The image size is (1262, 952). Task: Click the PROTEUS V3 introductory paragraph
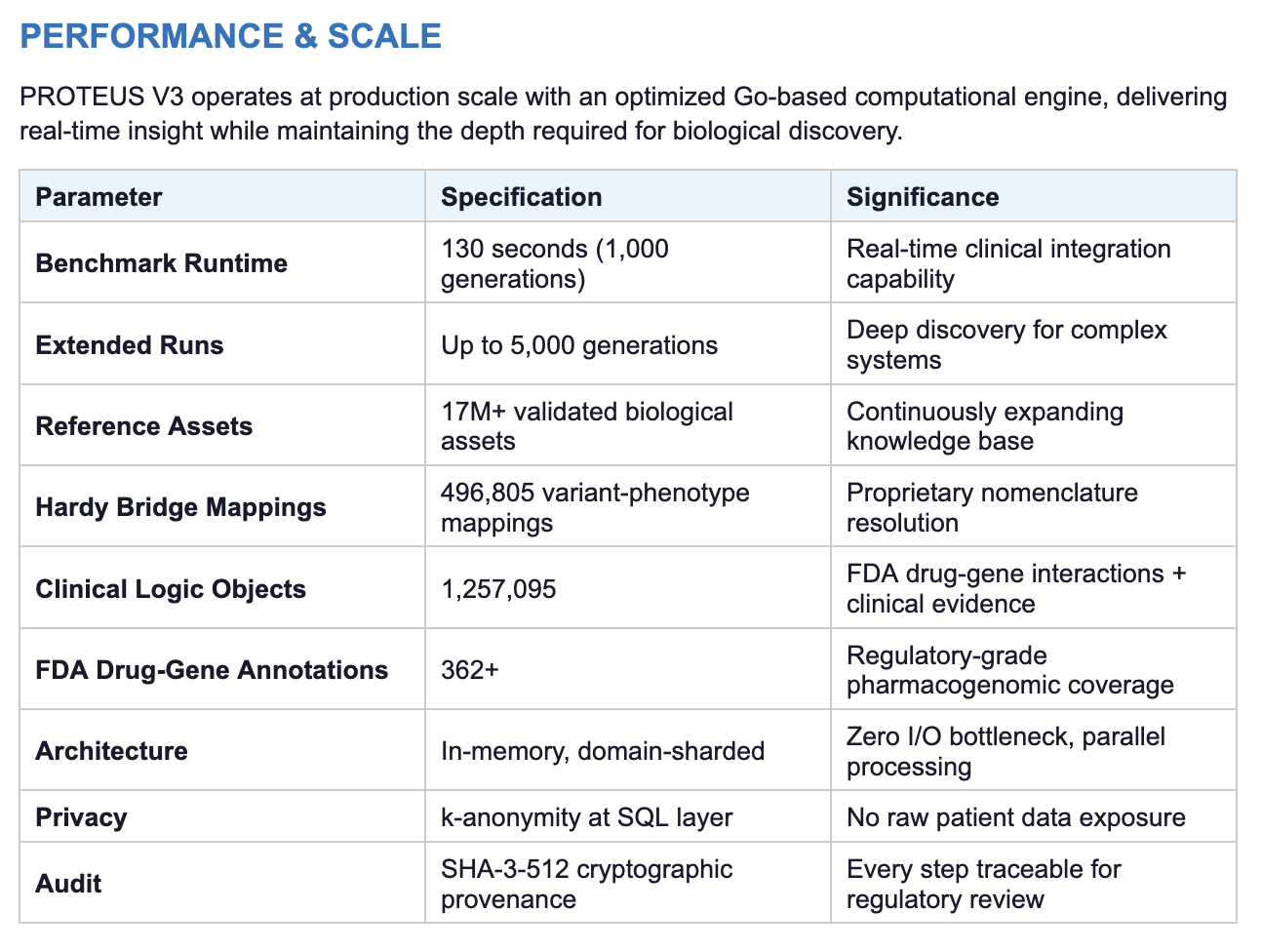point(622,113)
